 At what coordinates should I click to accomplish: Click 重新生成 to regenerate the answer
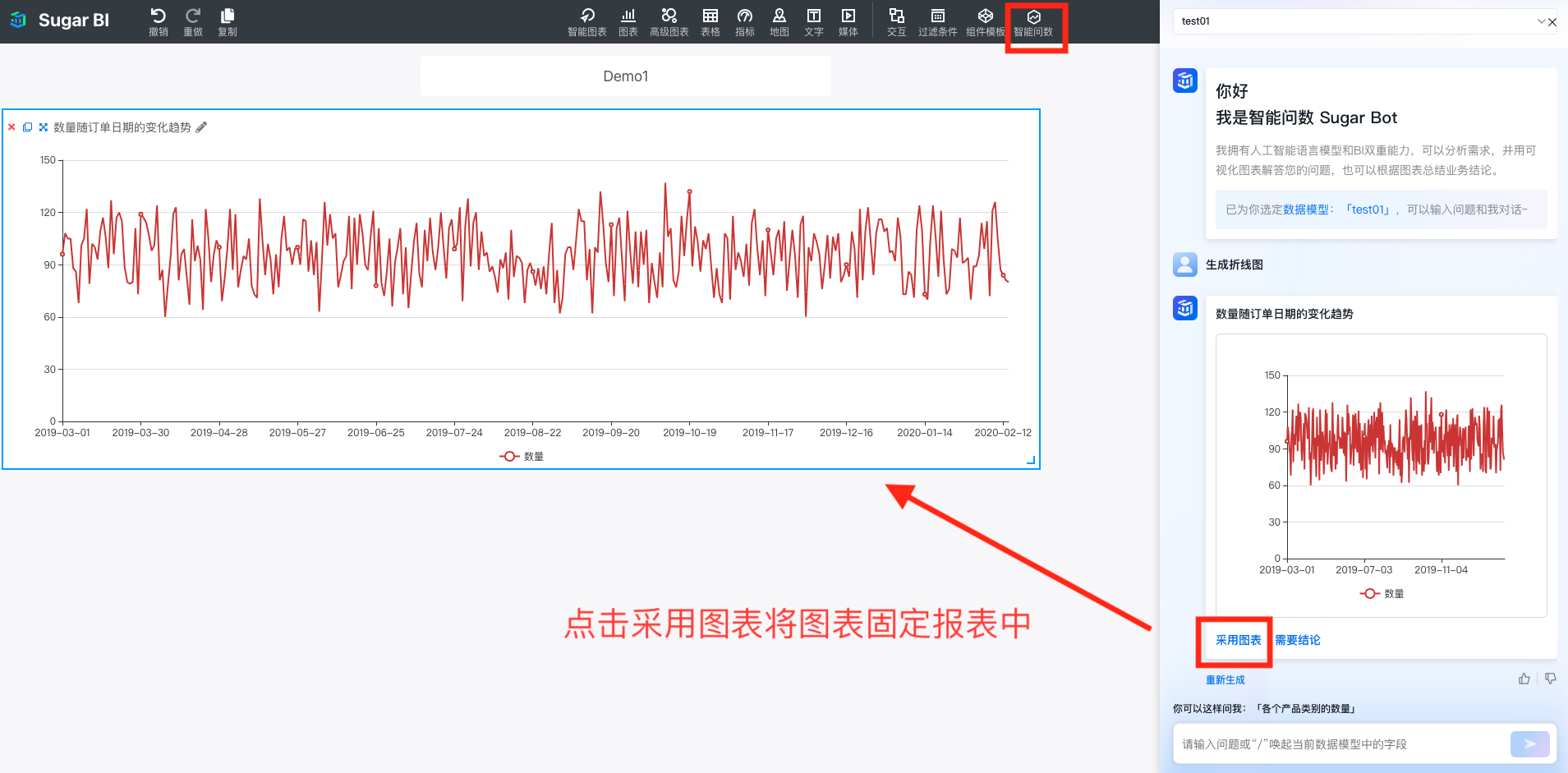(1225, 680)
